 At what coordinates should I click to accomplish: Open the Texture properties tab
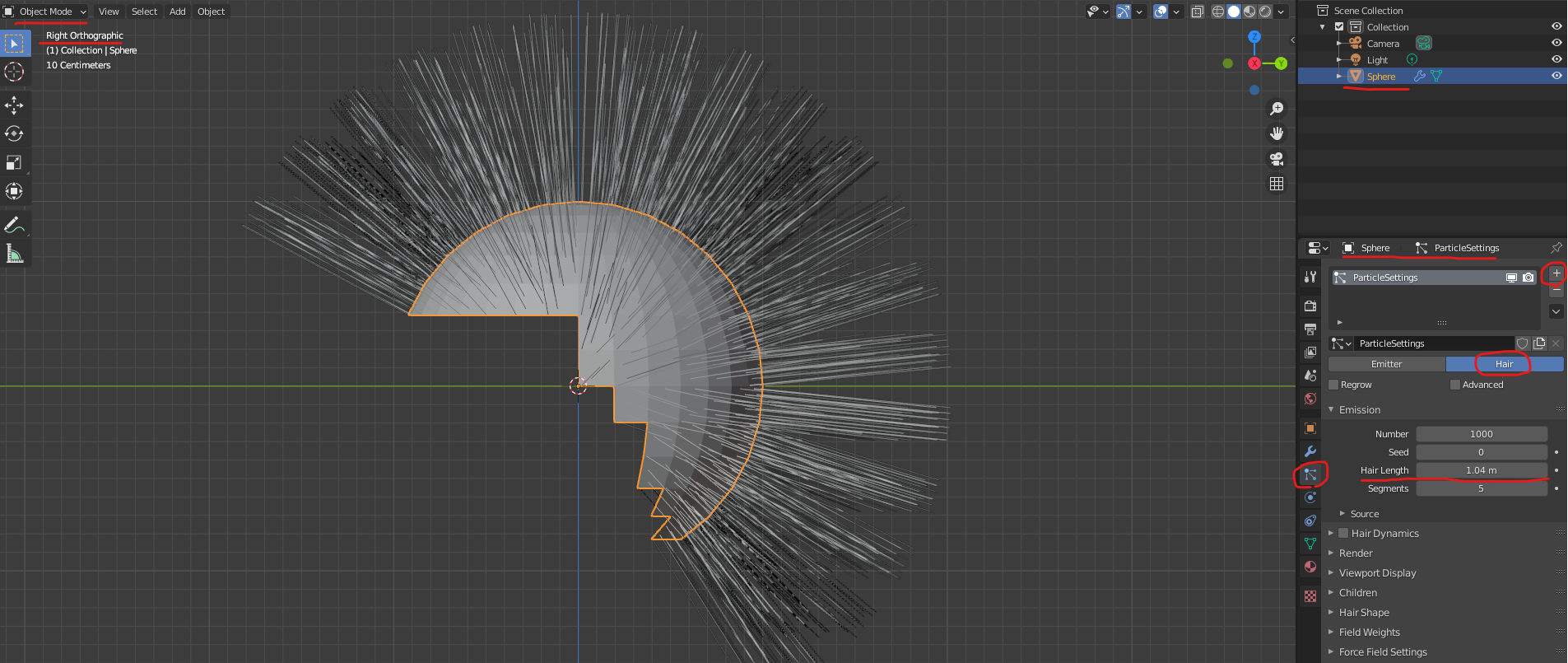(x=1310, y=596)
